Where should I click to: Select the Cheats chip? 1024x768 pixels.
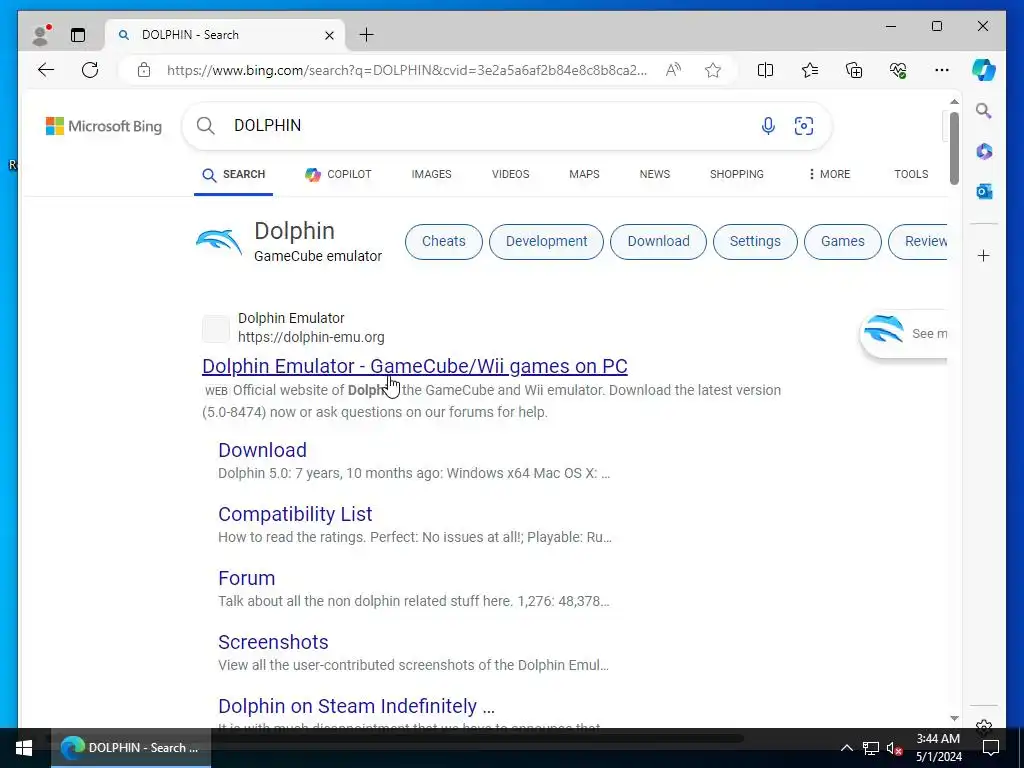[x=443, y=242]
